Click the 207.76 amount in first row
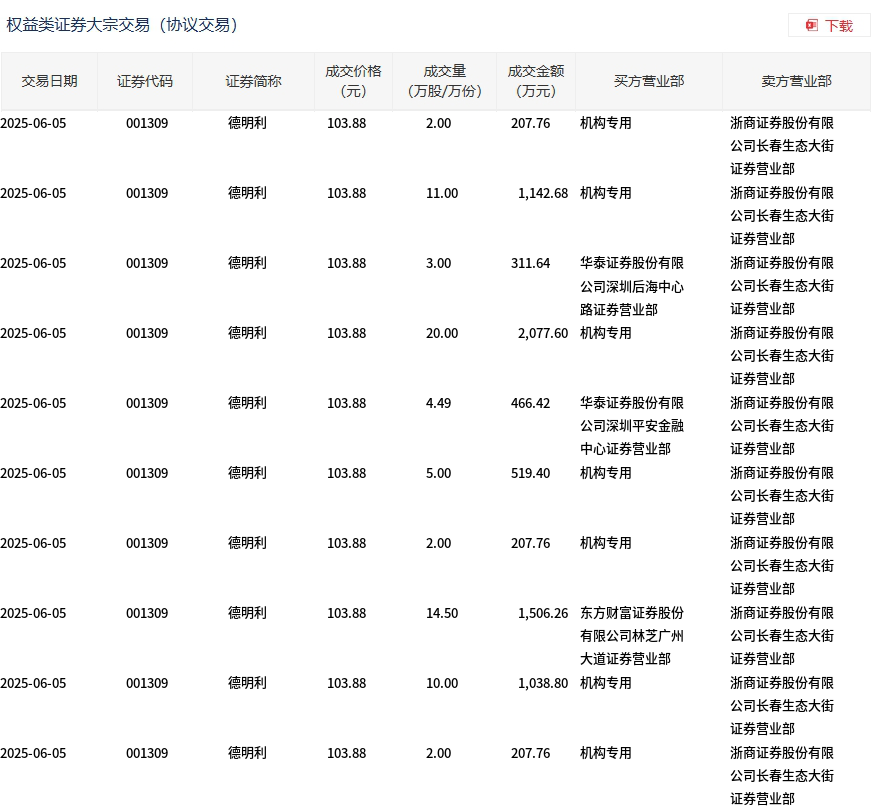This screenshot has height=812, width=872. (531, 123)
